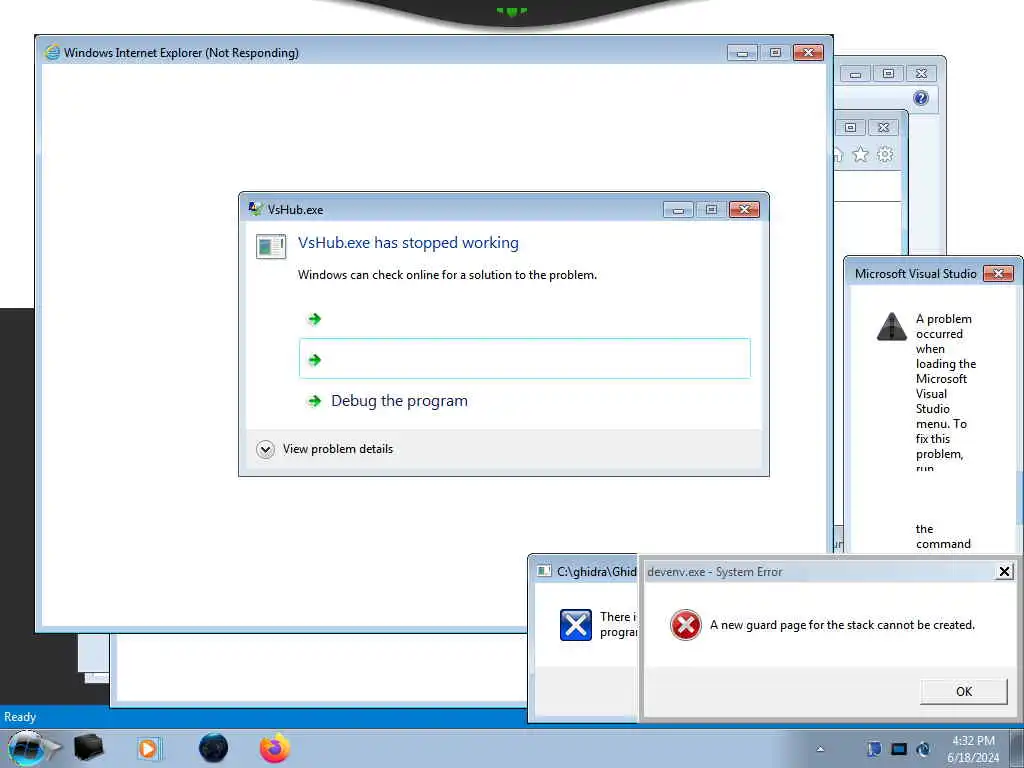Click the Visual Studio icon in VsHub.exe title bar
The width and height of the screenshot is (1024, 768).
click(x=255, y=209)
